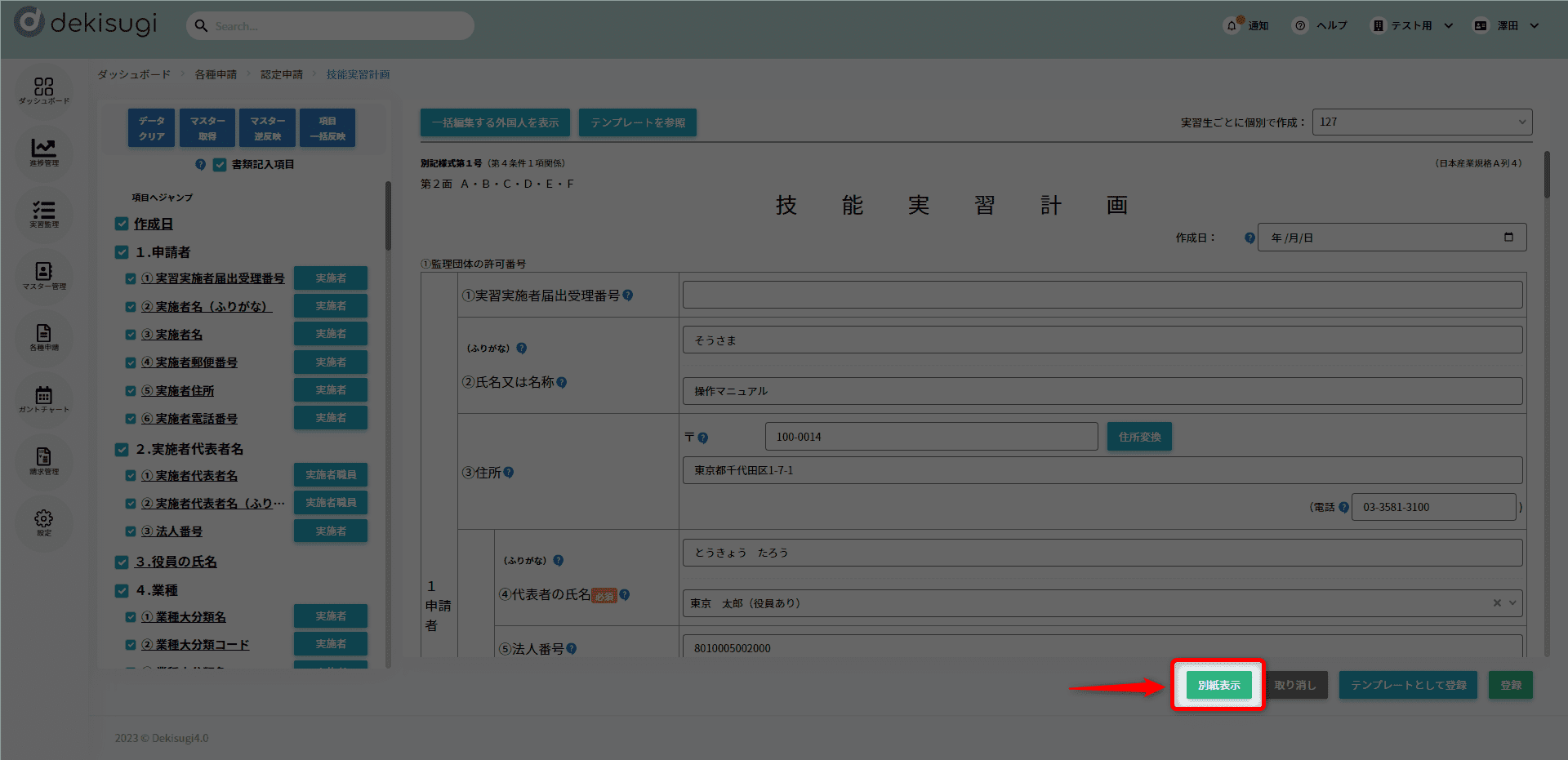Expand the 代表者の氏名 combo box arrow
This screenshot has width=1568, height=760.
[x=1512, y=603]
